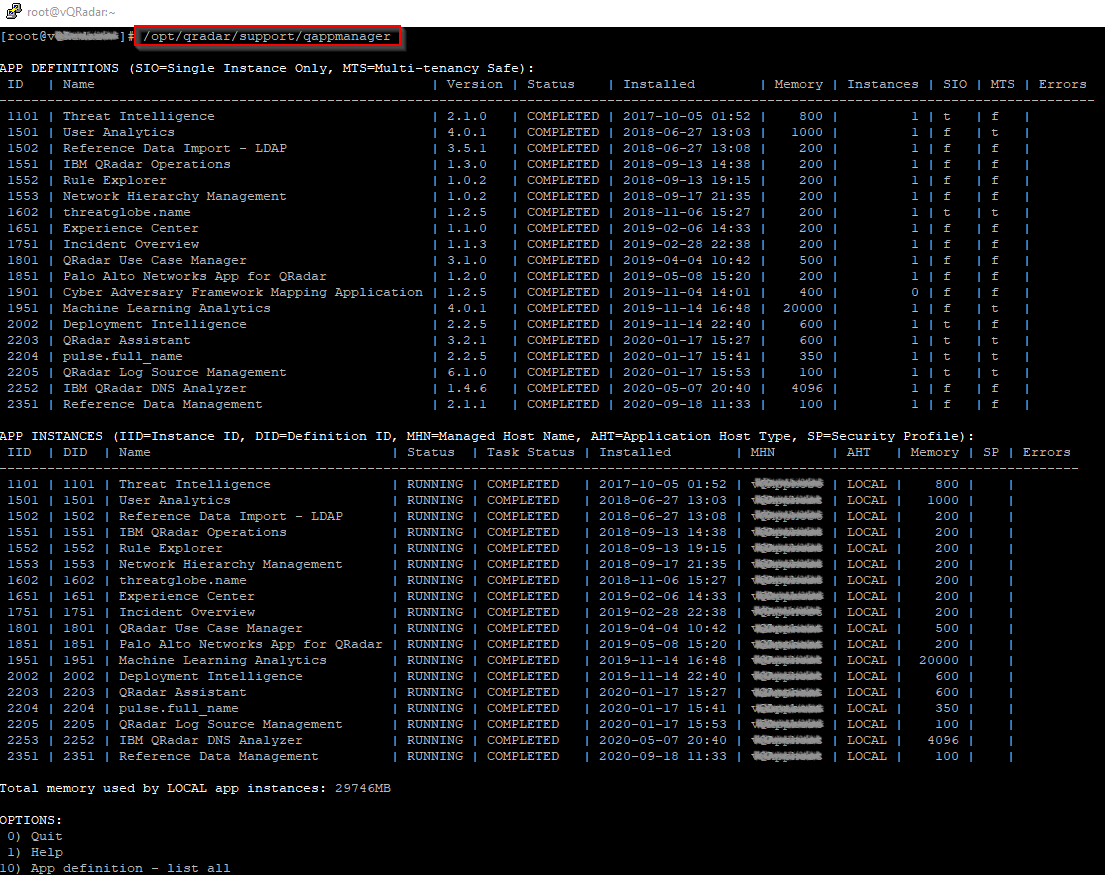Click the 'SIO' column header

955,85
